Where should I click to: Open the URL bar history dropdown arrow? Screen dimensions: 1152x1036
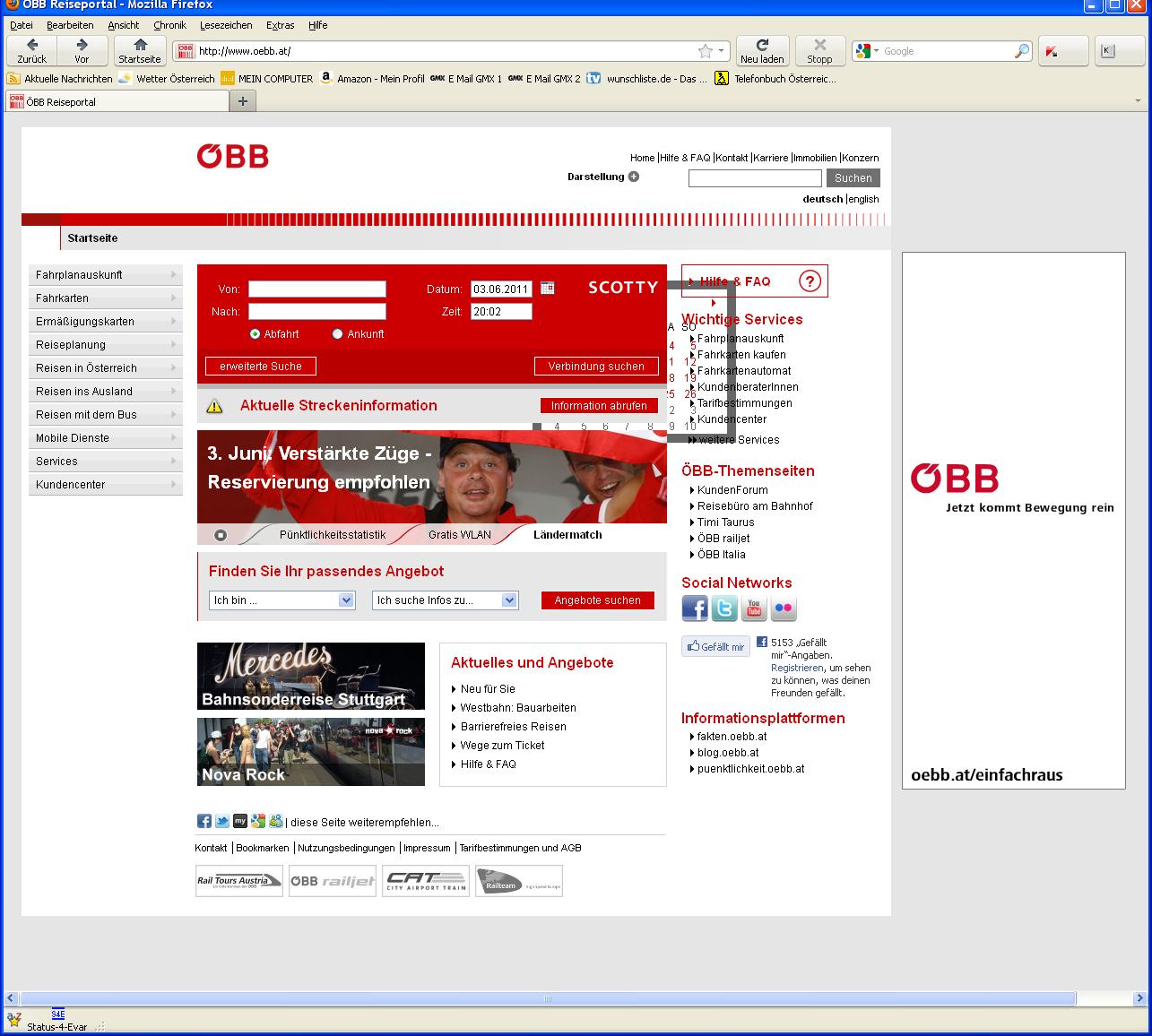[x=721, y=51]
